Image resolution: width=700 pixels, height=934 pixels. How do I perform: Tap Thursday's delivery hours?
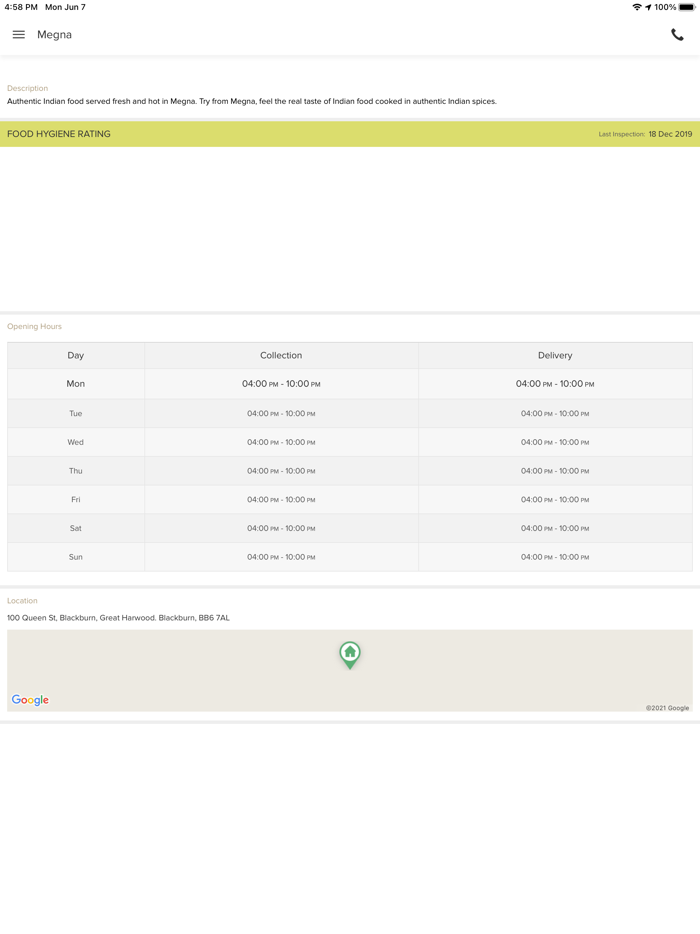click(x=555, y=471)
